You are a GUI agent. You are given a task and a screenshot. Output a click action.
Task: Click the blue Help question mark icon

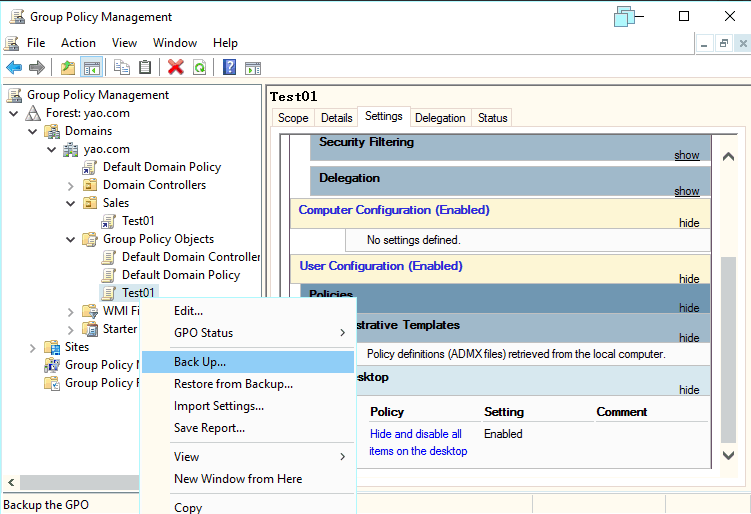(x=229, y=68)
